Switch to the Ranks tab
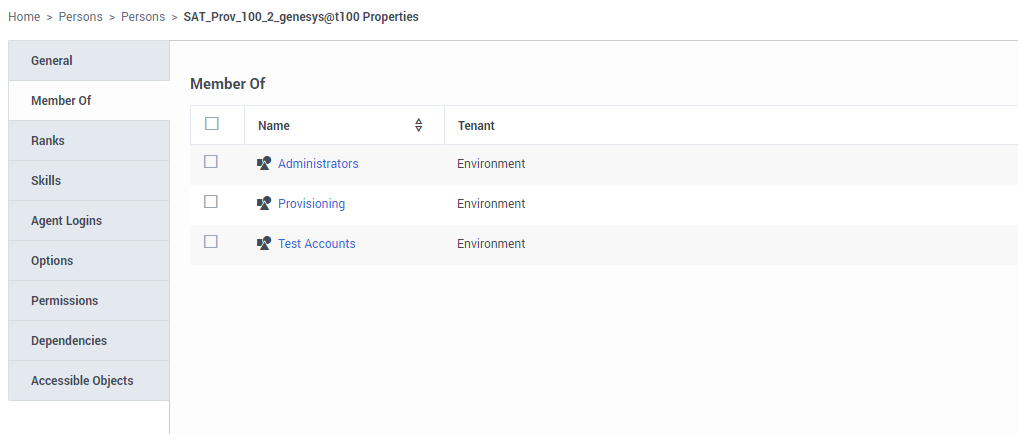 click(x=89, y=140)
